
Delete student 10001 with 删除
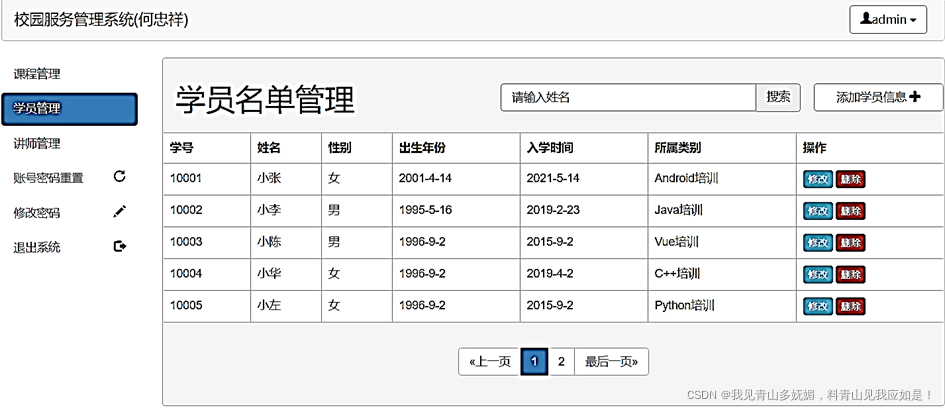pyautogui.click(x=850, y=178)
